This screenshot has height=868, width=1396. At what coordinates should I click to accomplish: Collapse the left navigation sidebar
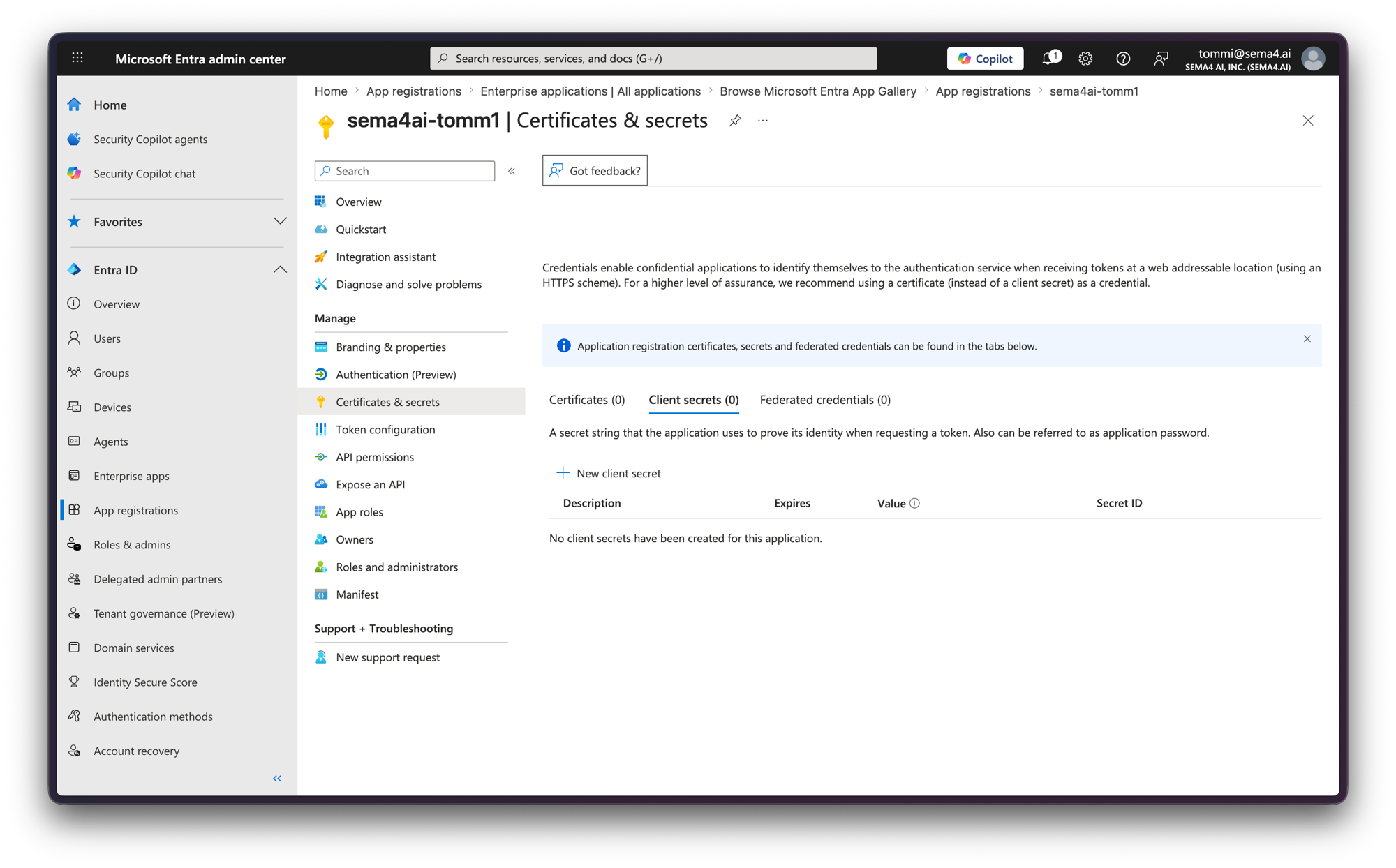[x=277, y=778]
